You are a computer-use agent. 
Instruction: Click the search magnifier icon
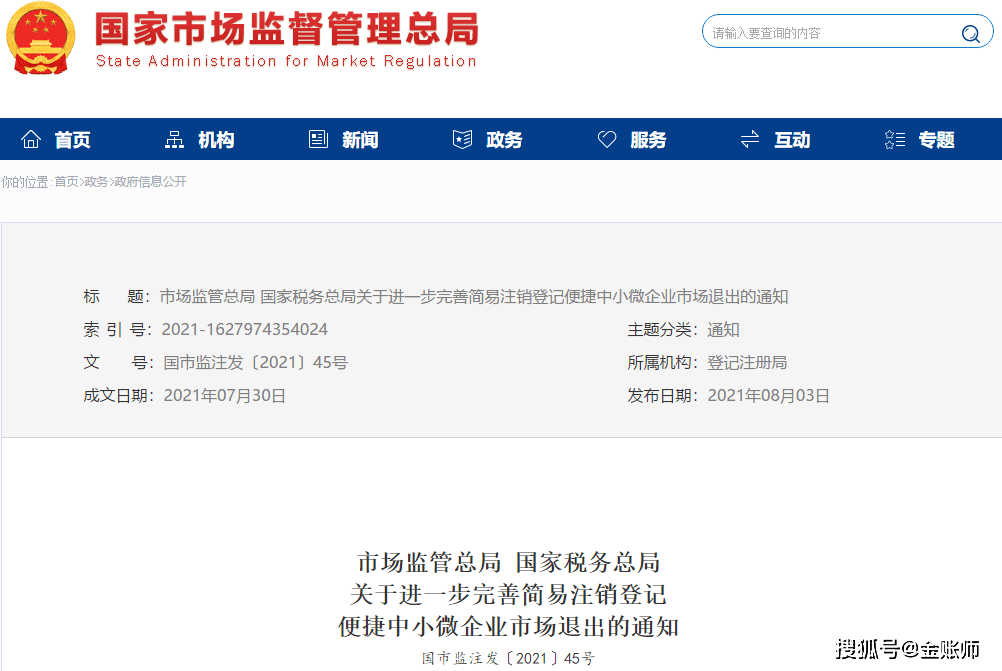click(x=970, y=33)
